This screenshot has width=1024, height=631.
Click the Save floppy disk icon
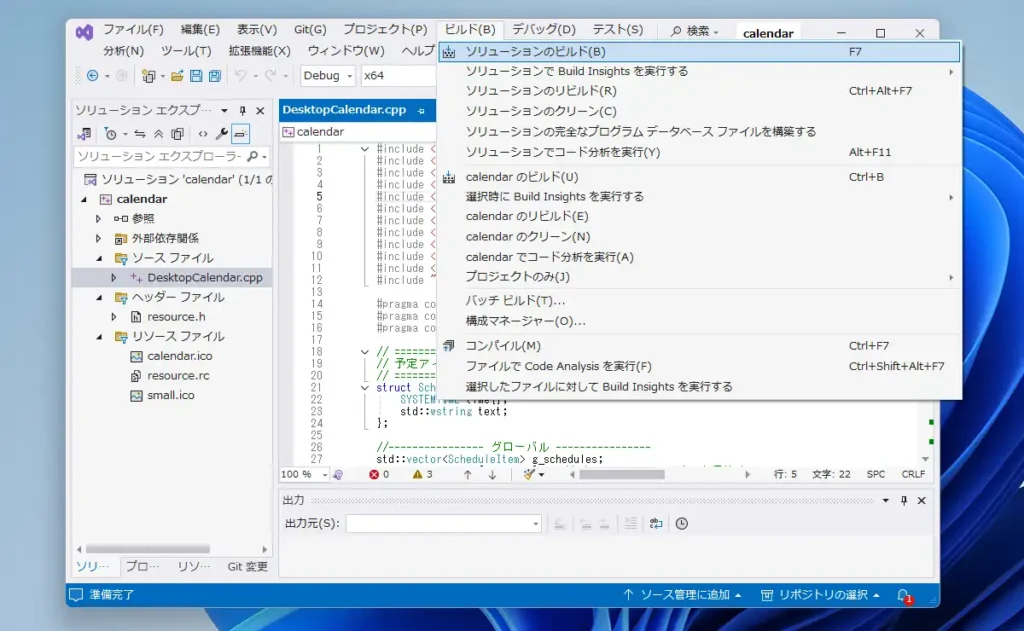point(196,76)
